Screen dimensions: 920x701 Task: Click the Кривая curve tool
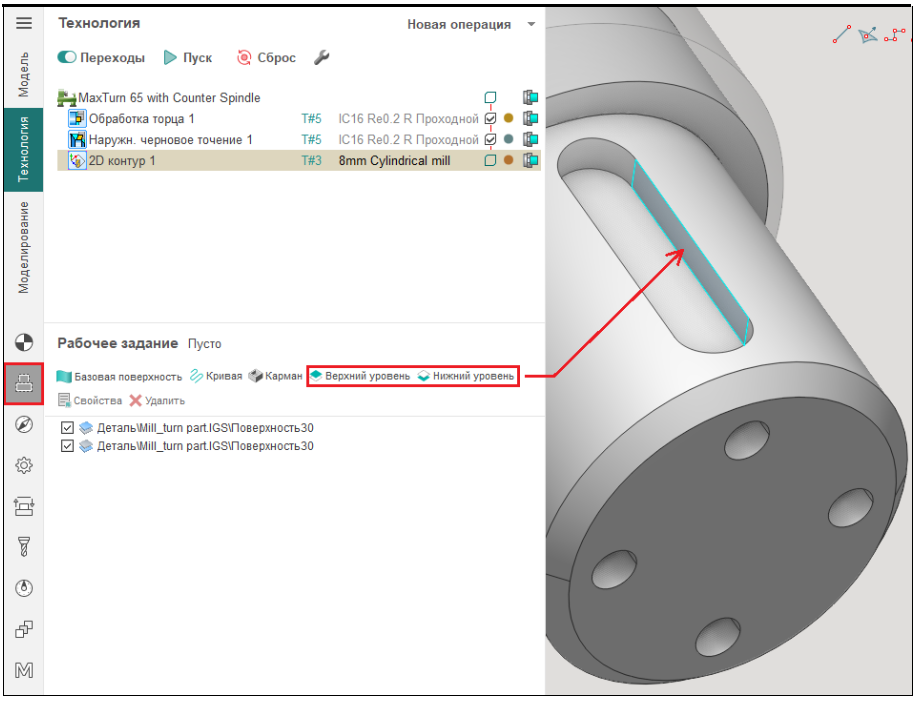[216, 377]
